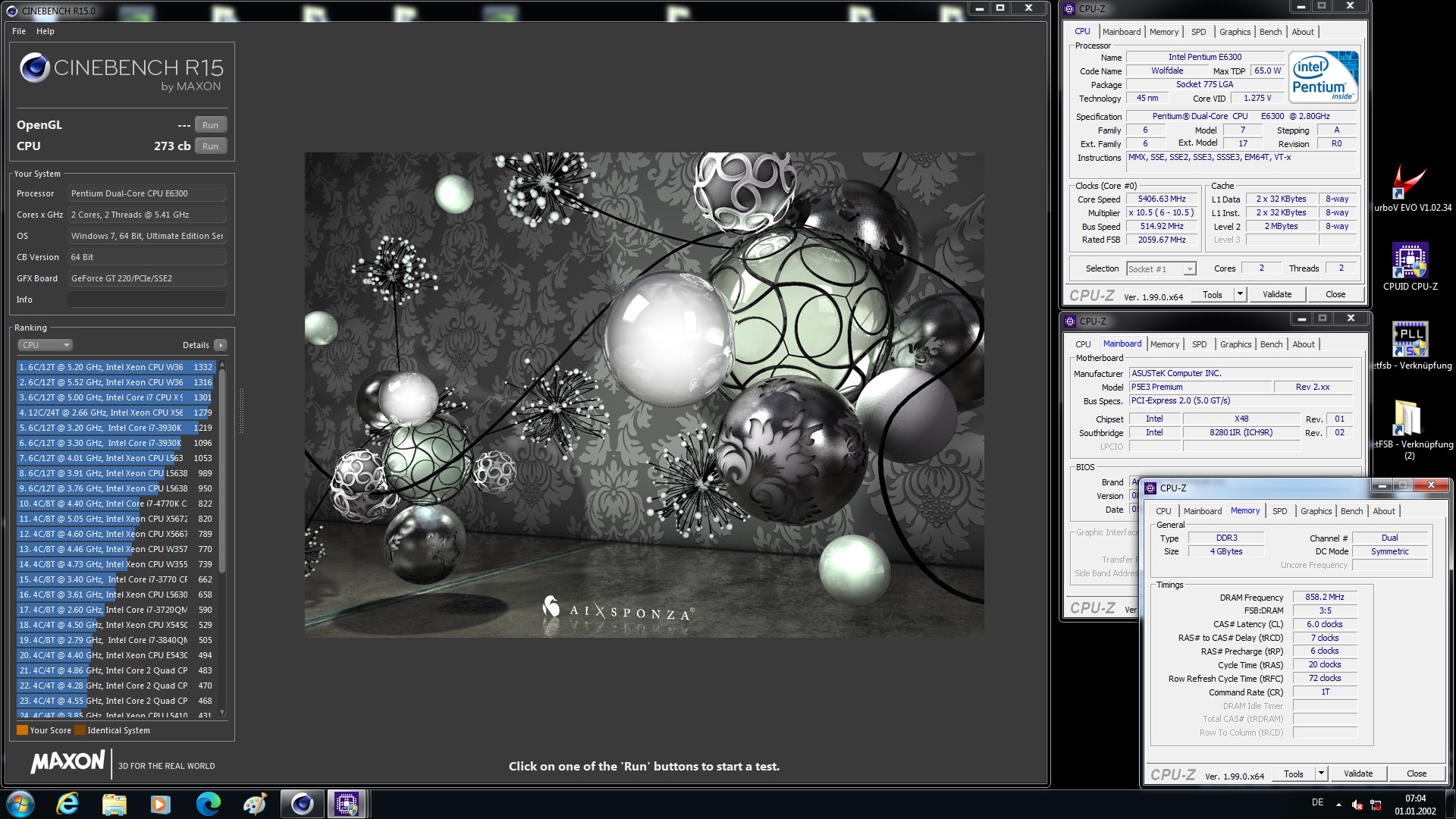Click the muted volume tray icon
This screenshot has height=819, width=1456.
pyautogui.click(x=1357, y=805)
